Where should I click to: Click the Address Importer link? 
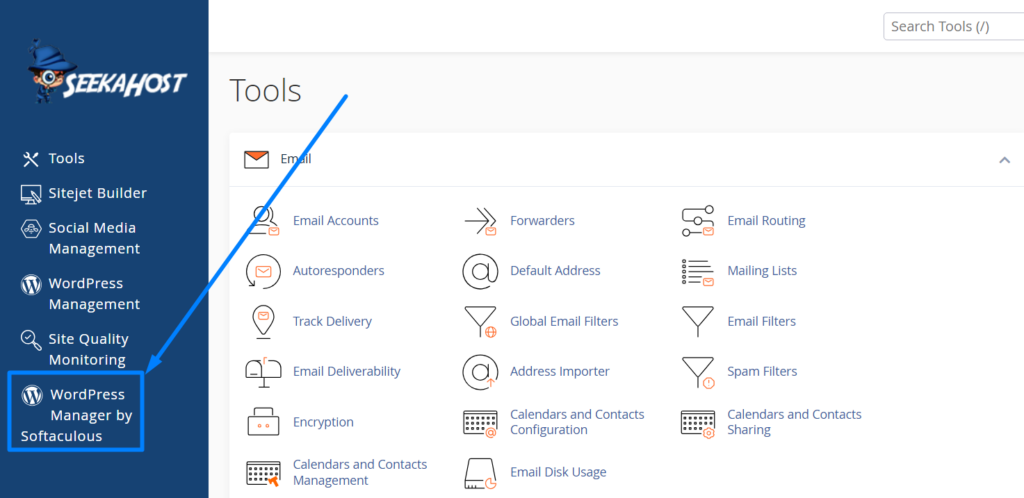pyautogui.click(x=560, y=371)
